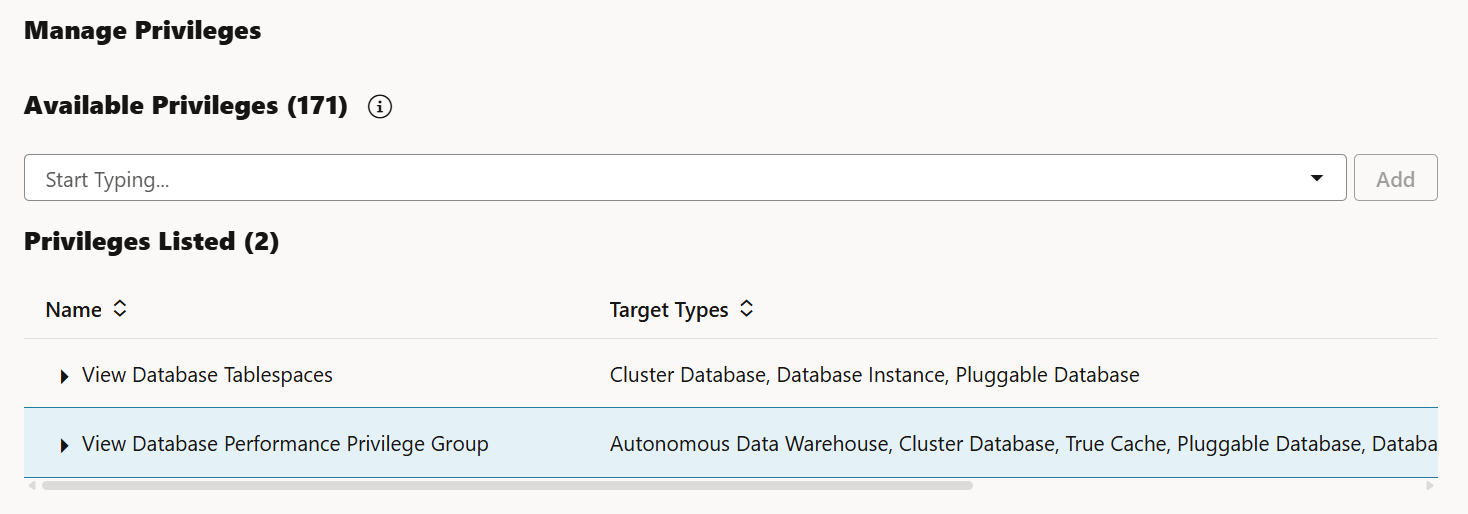Select View Database Performance Privilege Group name
The height and width of the screenshot is (514, 1468).
pyautogui.click(x=285, y=444)
